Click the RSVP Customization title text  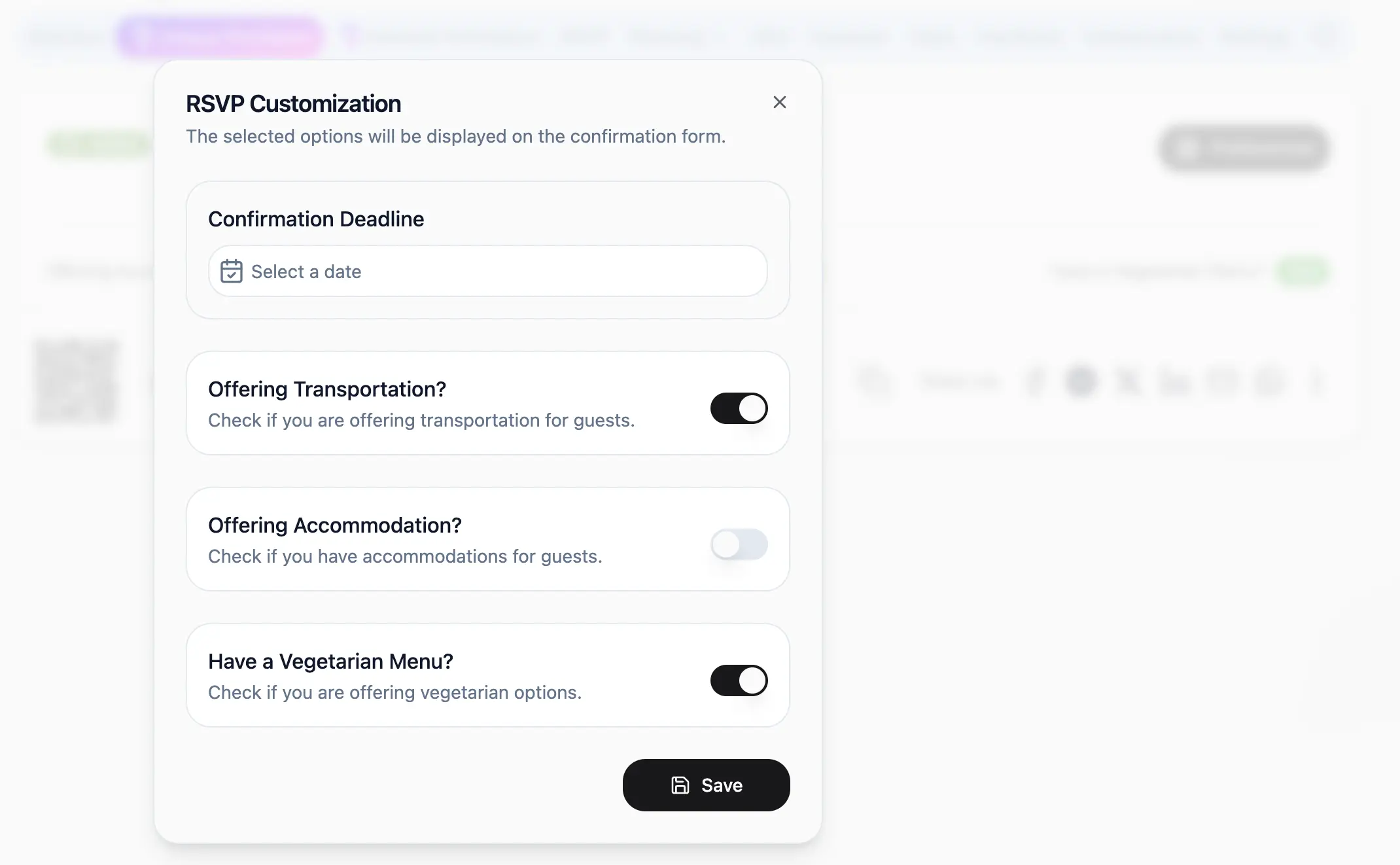293,104
